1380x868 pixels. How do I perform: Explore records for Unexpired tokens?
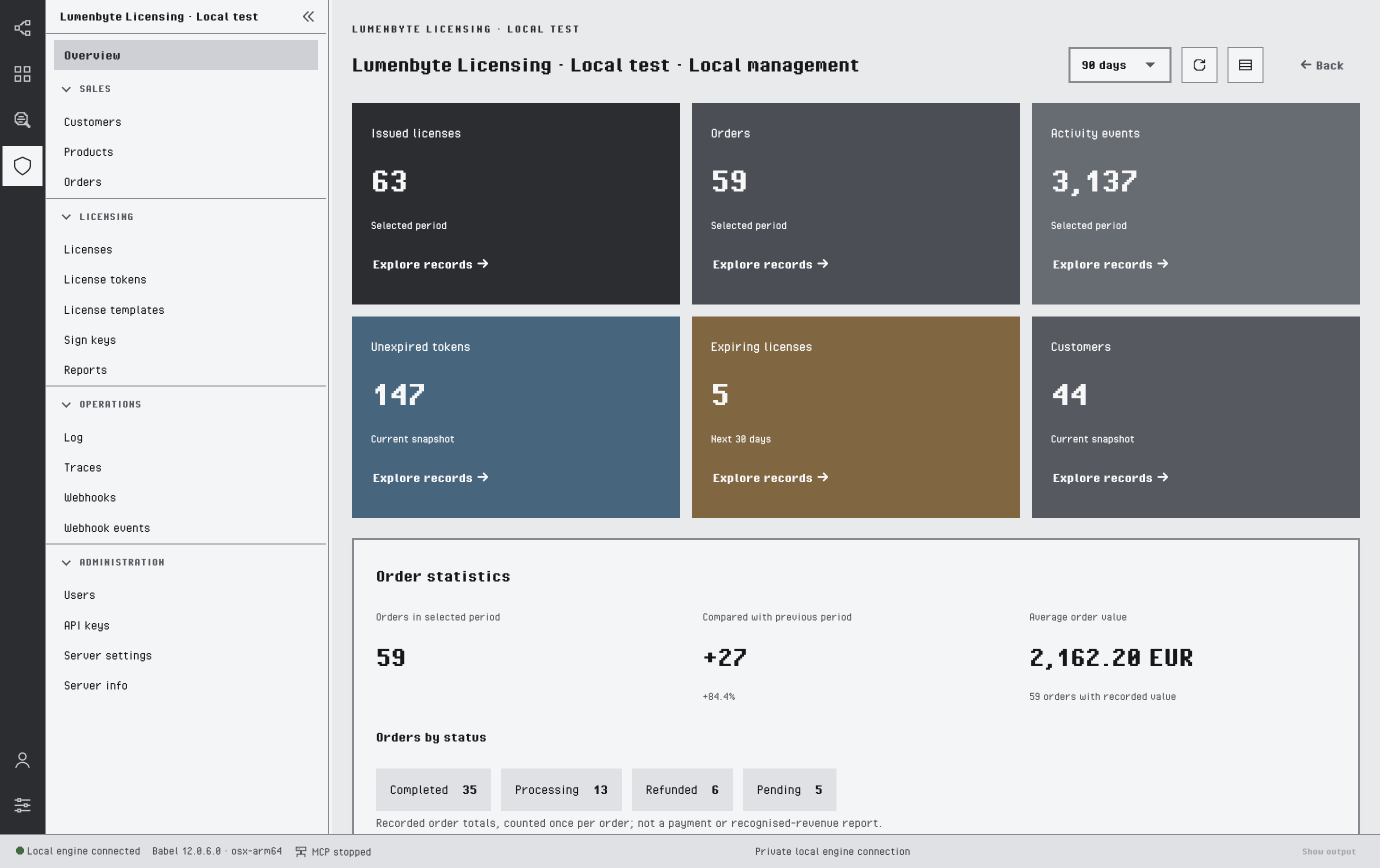[430, 478]
